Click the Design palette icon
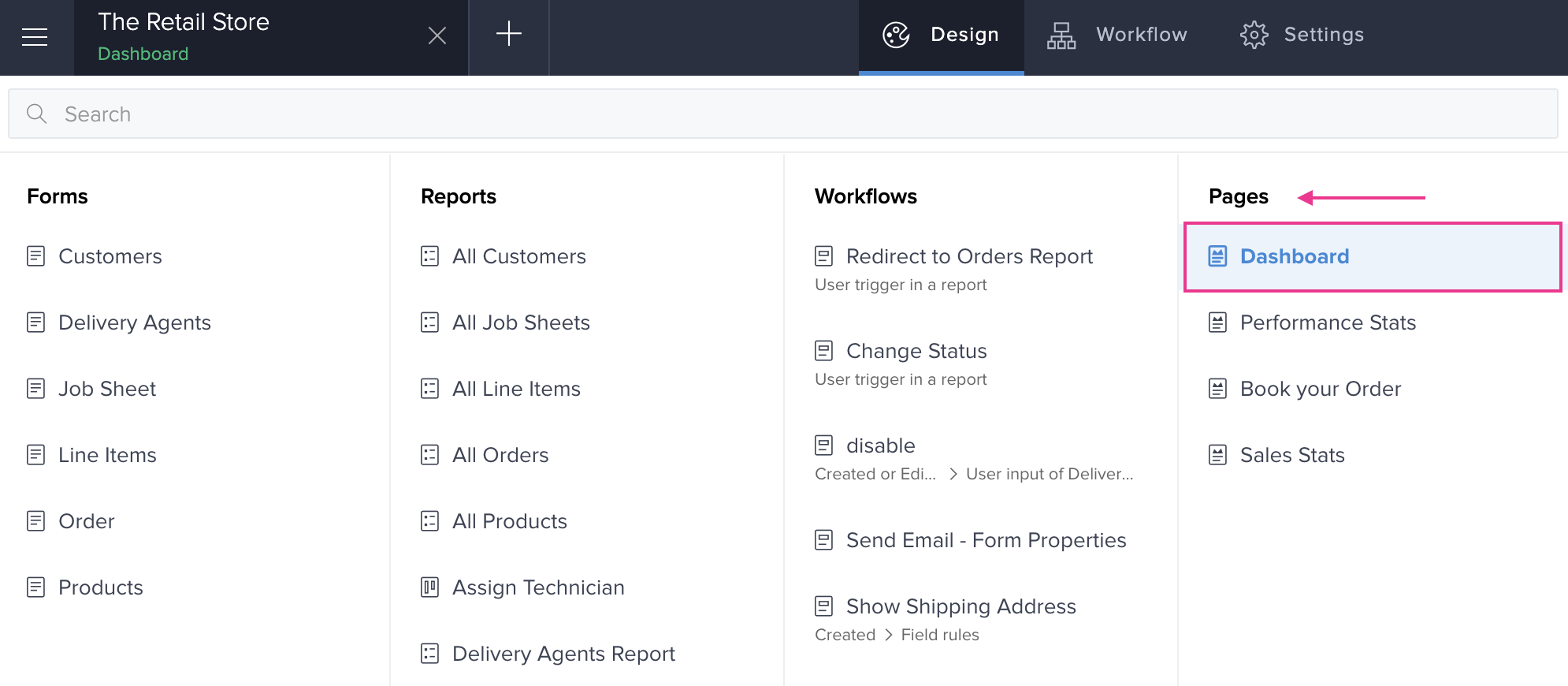 896,35
